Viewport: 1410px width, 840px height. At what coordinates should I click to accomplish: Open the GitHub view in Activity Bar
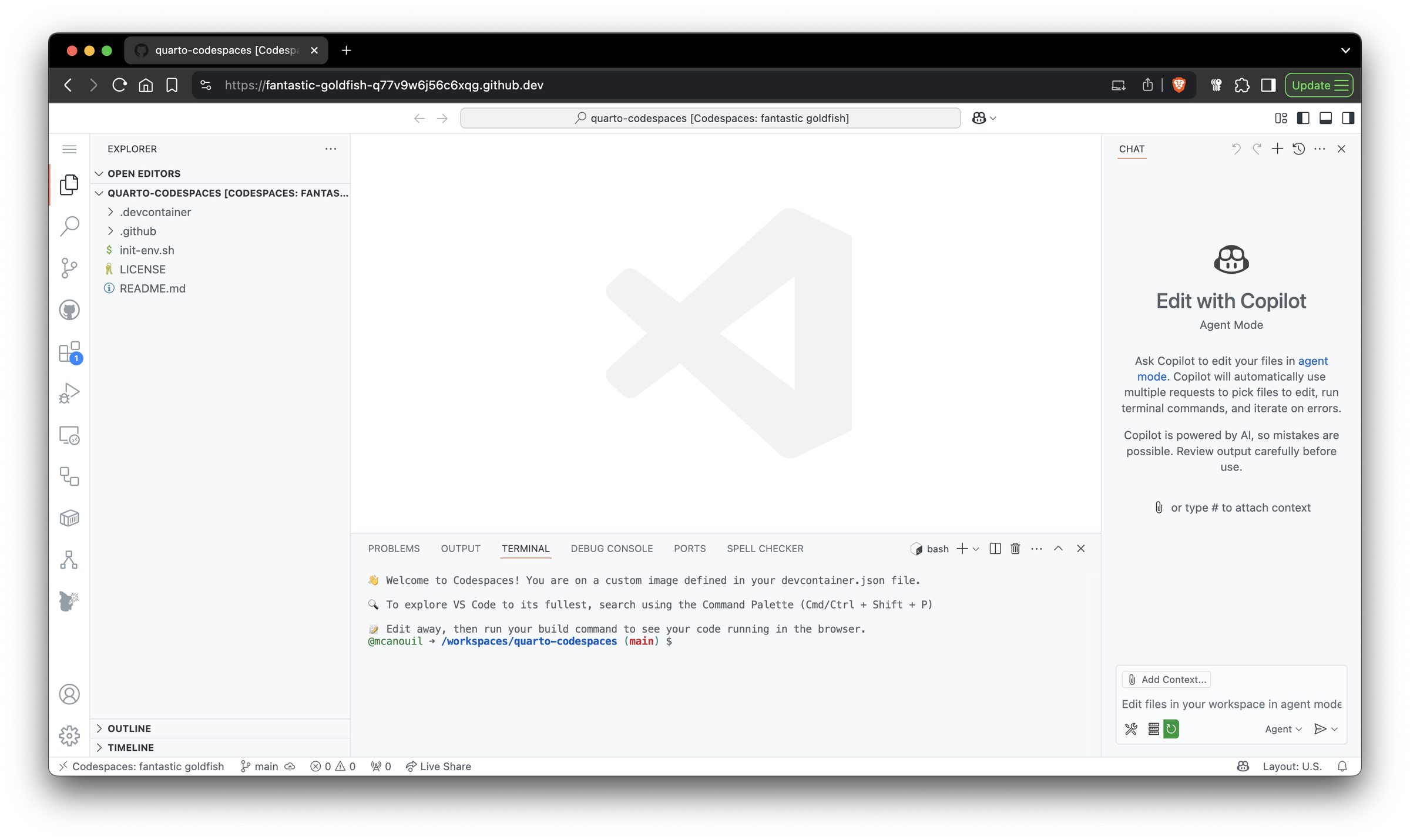(69, 310)
